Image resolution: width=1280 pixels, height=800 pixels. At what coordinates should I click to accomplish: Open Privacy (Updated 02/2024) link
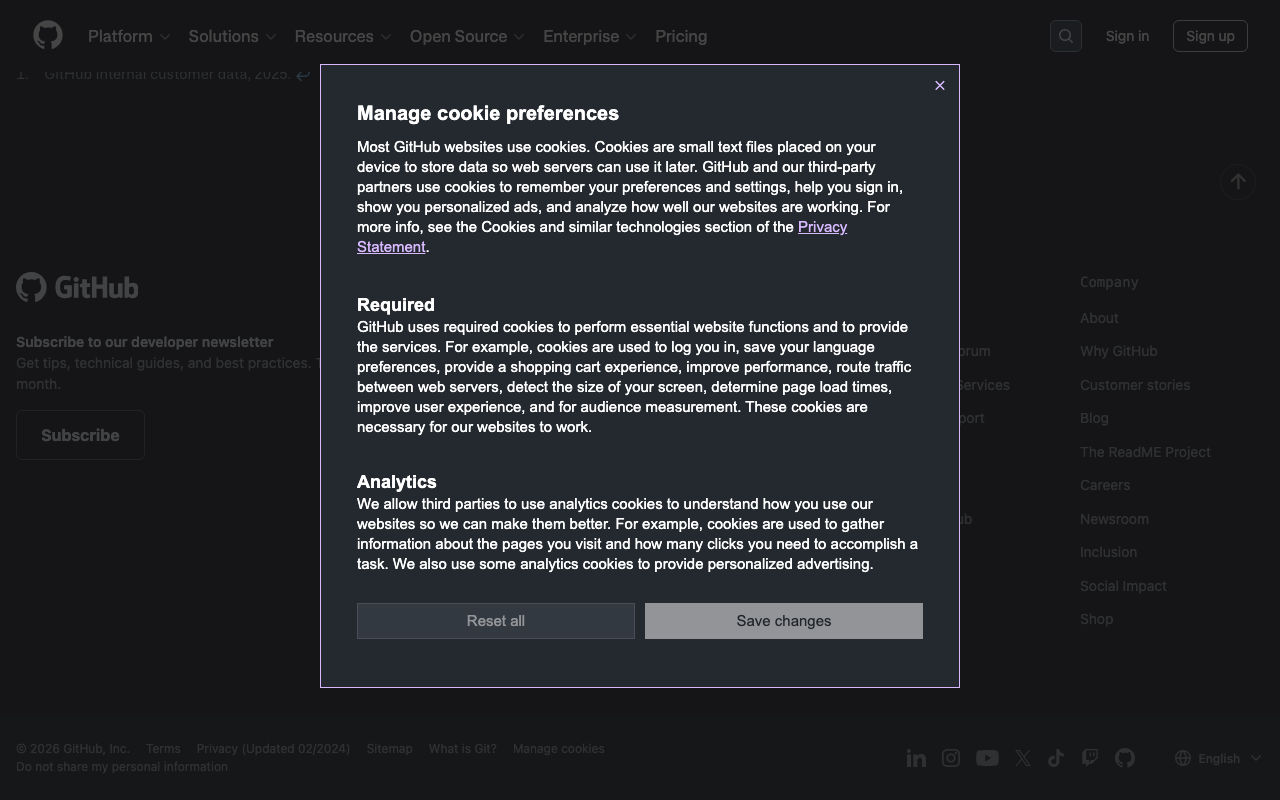click(273, 749)
